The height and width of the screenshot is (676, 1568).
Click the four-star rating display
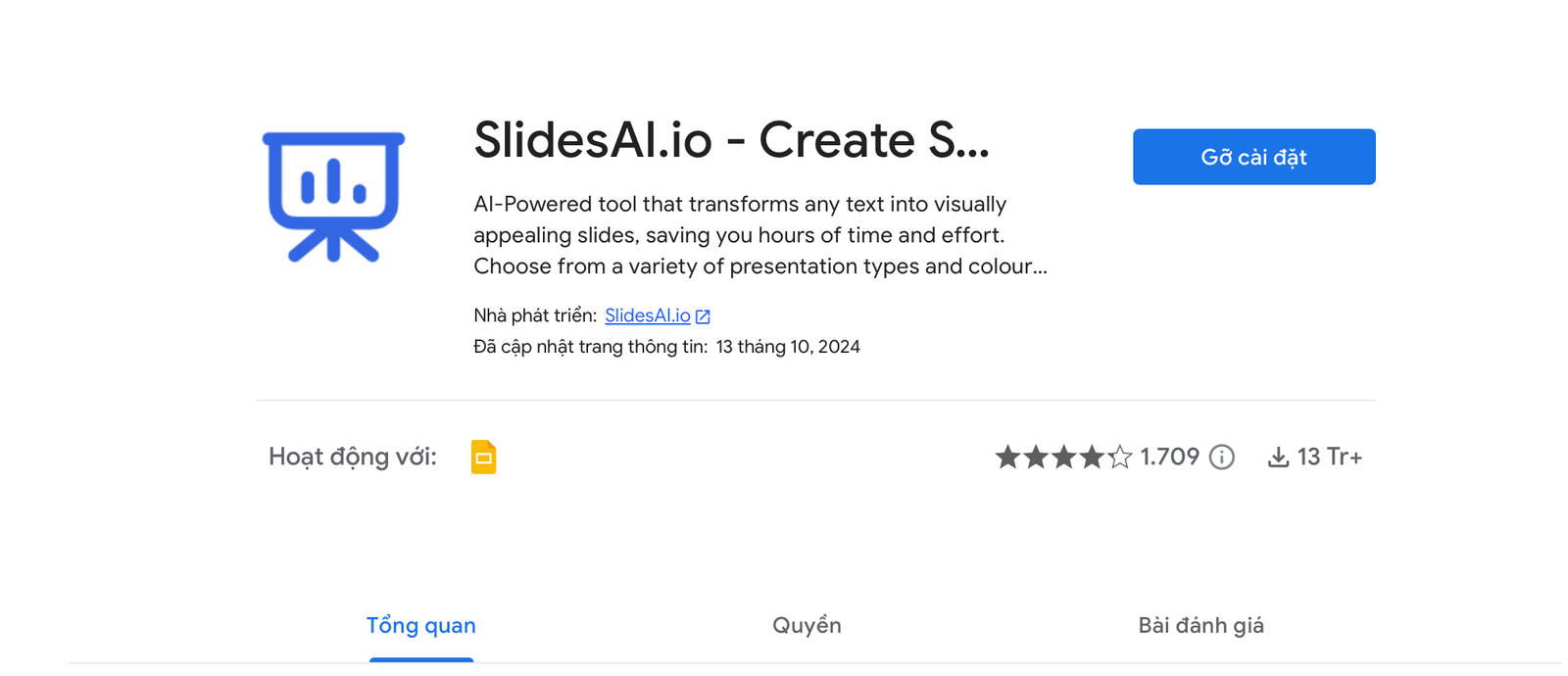click(1063, 457)
